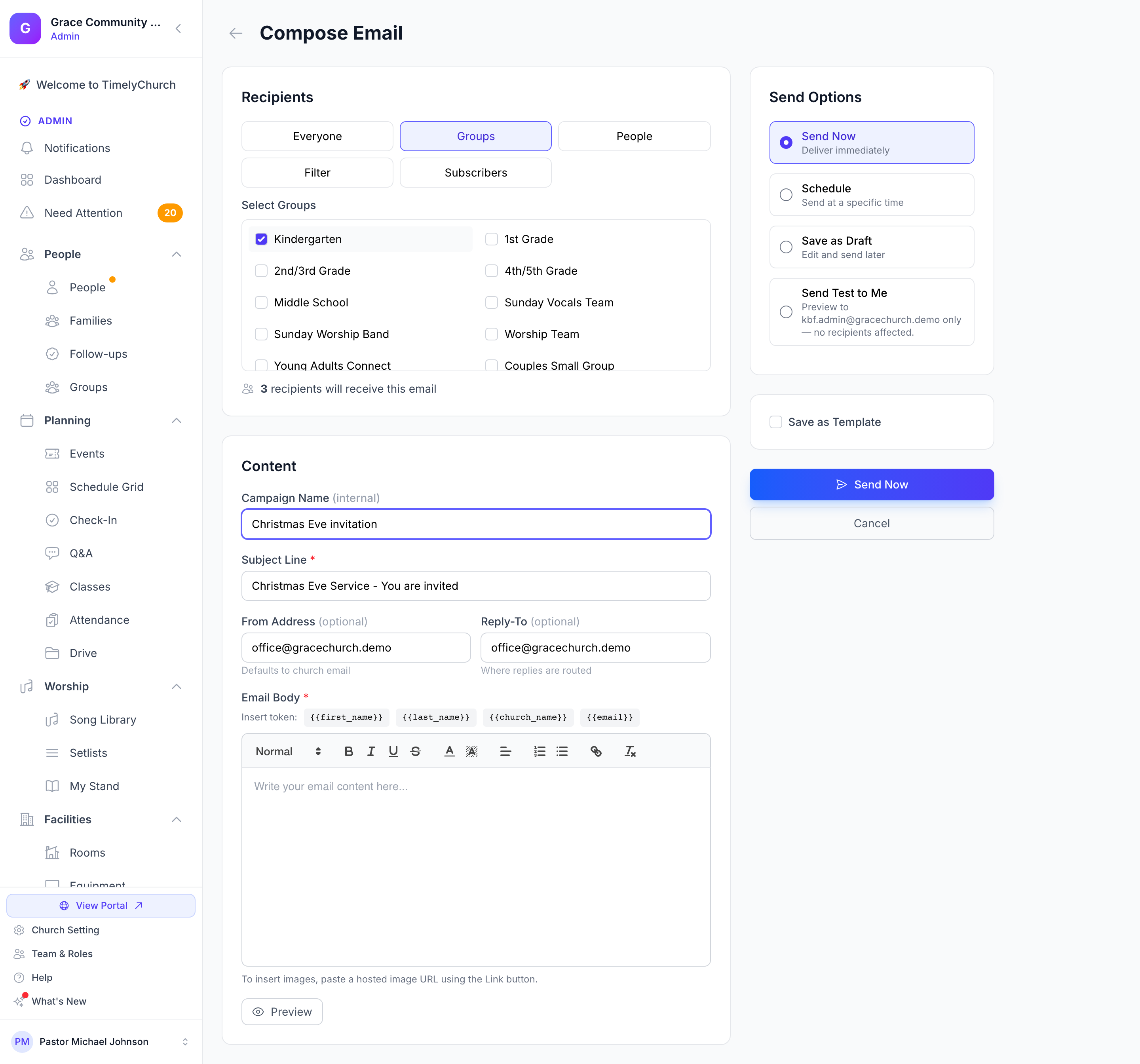Select Send Test to Me option

pos(872,312)
